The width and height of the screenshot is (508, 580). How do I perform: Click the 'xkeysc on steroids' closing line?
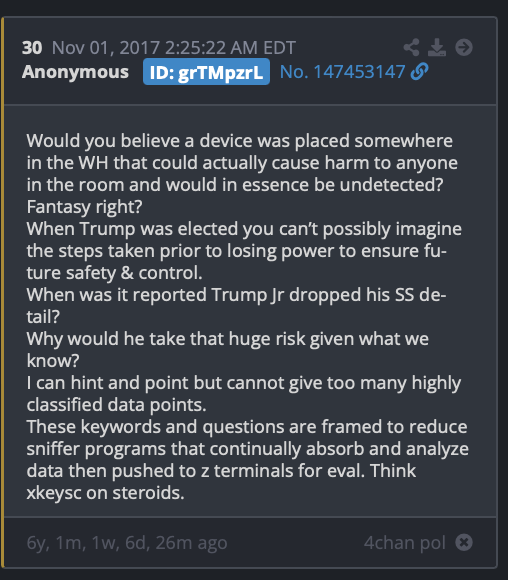pos(105,493)
